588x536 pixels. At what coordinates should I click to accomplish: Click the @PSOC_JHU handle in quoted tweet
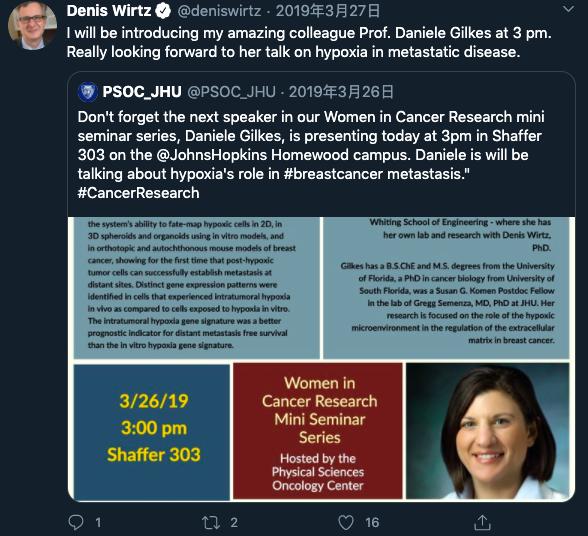[231, 92]
